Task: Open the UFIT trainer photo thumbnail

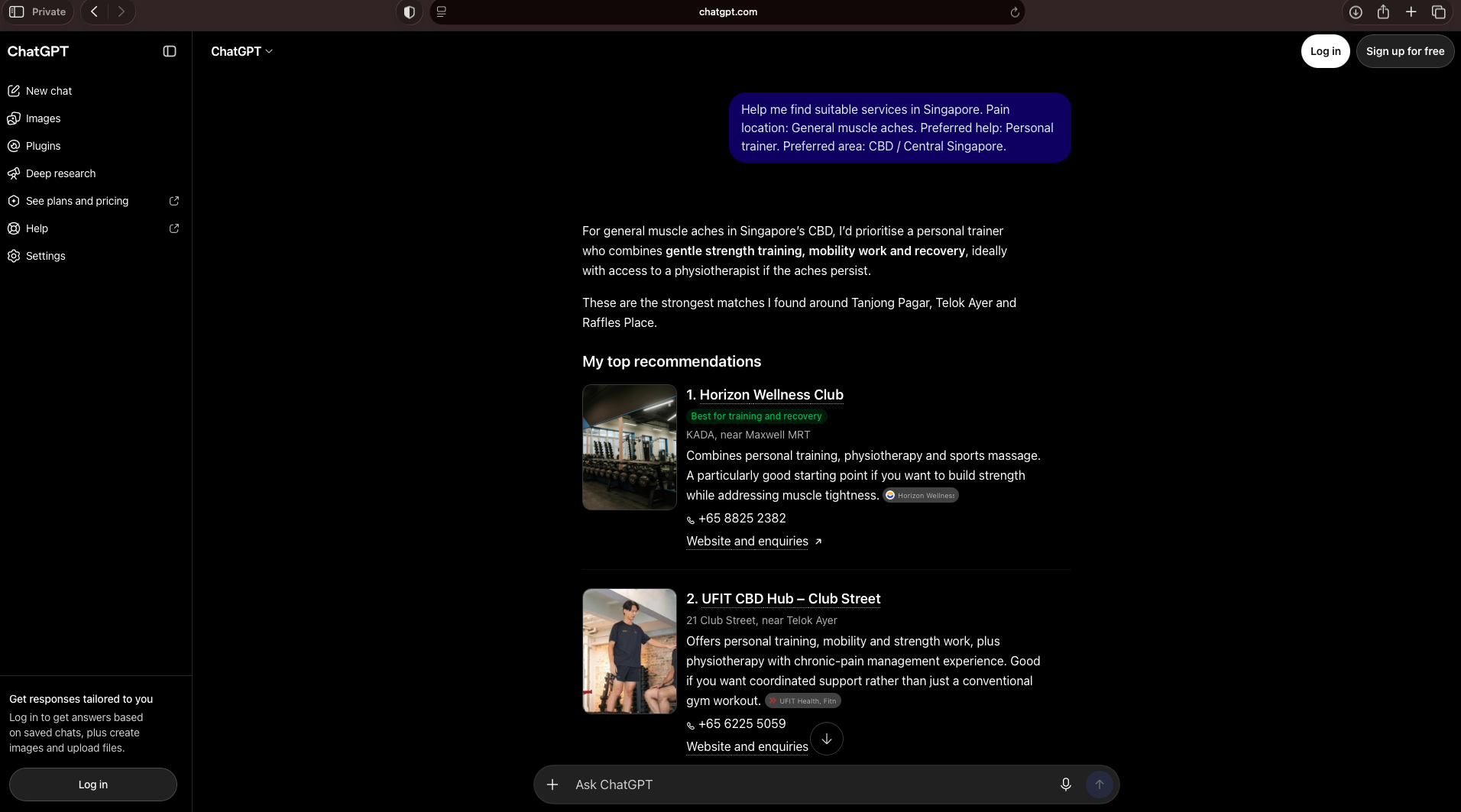Action: tap(630, 651)
